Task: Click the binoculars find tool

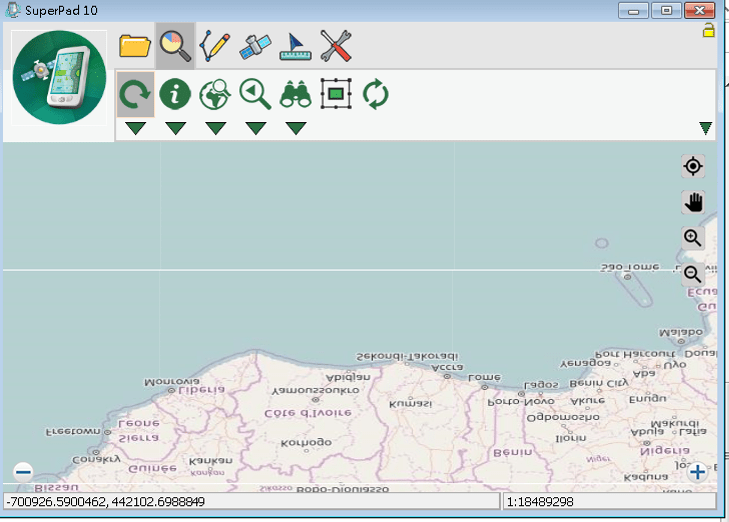Action: click(x=296, y=94)
